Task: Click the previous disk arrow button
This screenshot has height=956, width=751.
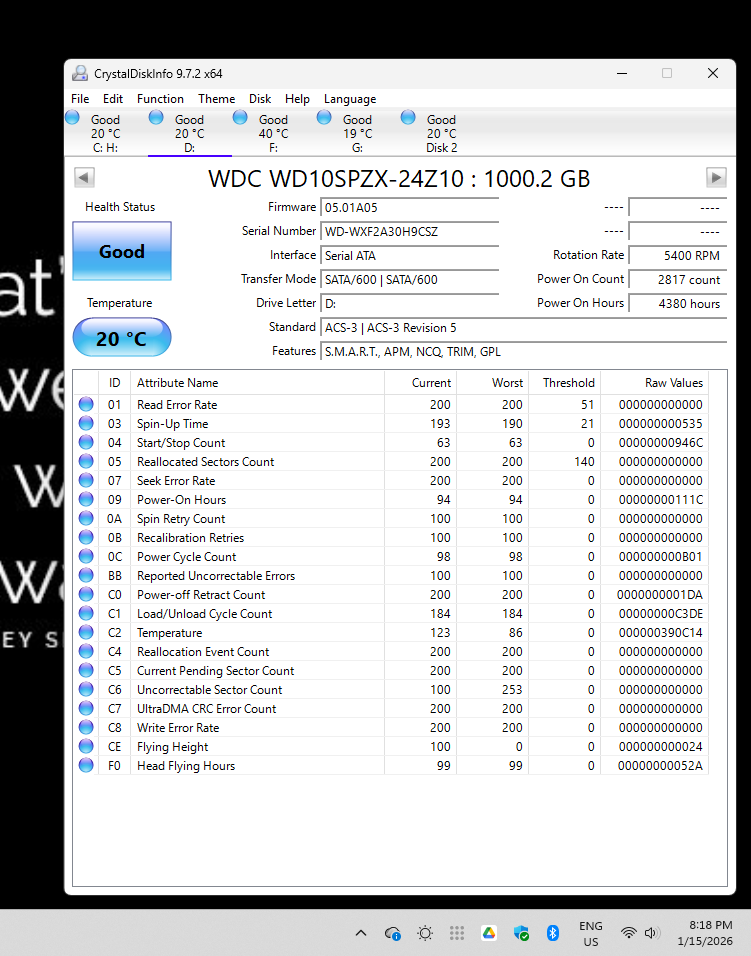Action: point(85,177)
